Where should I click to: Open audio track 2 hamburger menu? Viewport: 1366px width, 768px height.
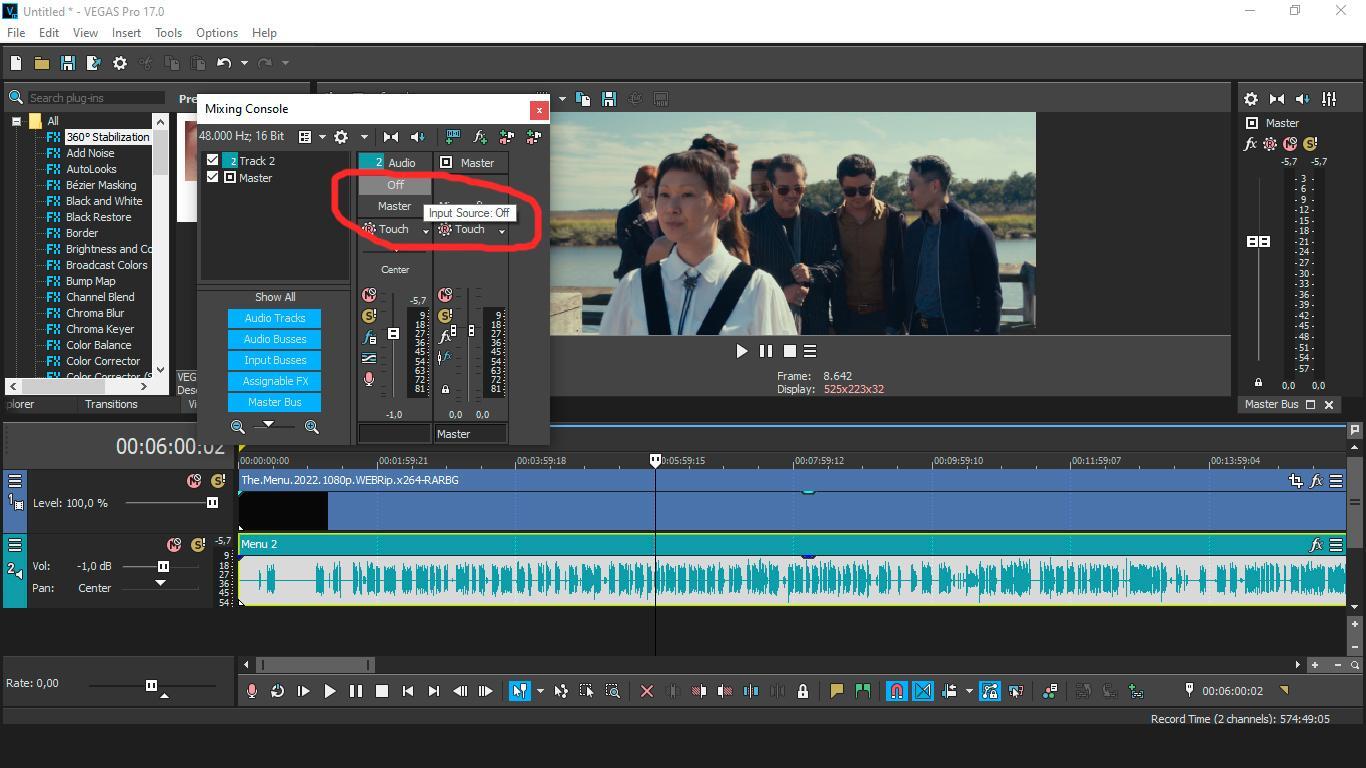pyautogui.click(x=15, y=545)
